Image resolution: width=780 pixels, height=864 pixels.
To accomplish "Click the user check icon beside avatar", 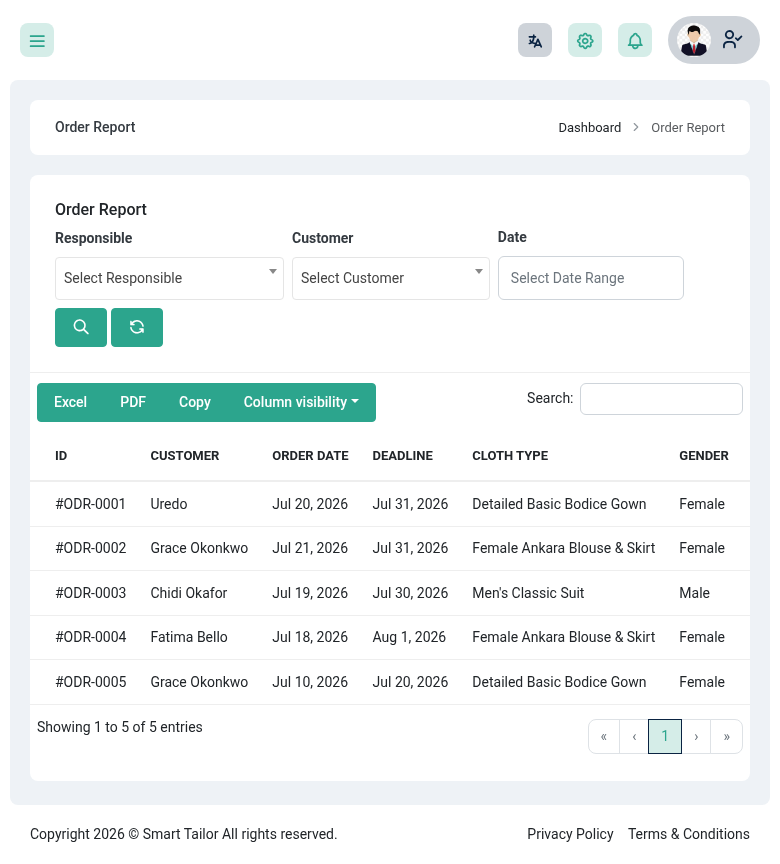I will (x=732, y=40).
